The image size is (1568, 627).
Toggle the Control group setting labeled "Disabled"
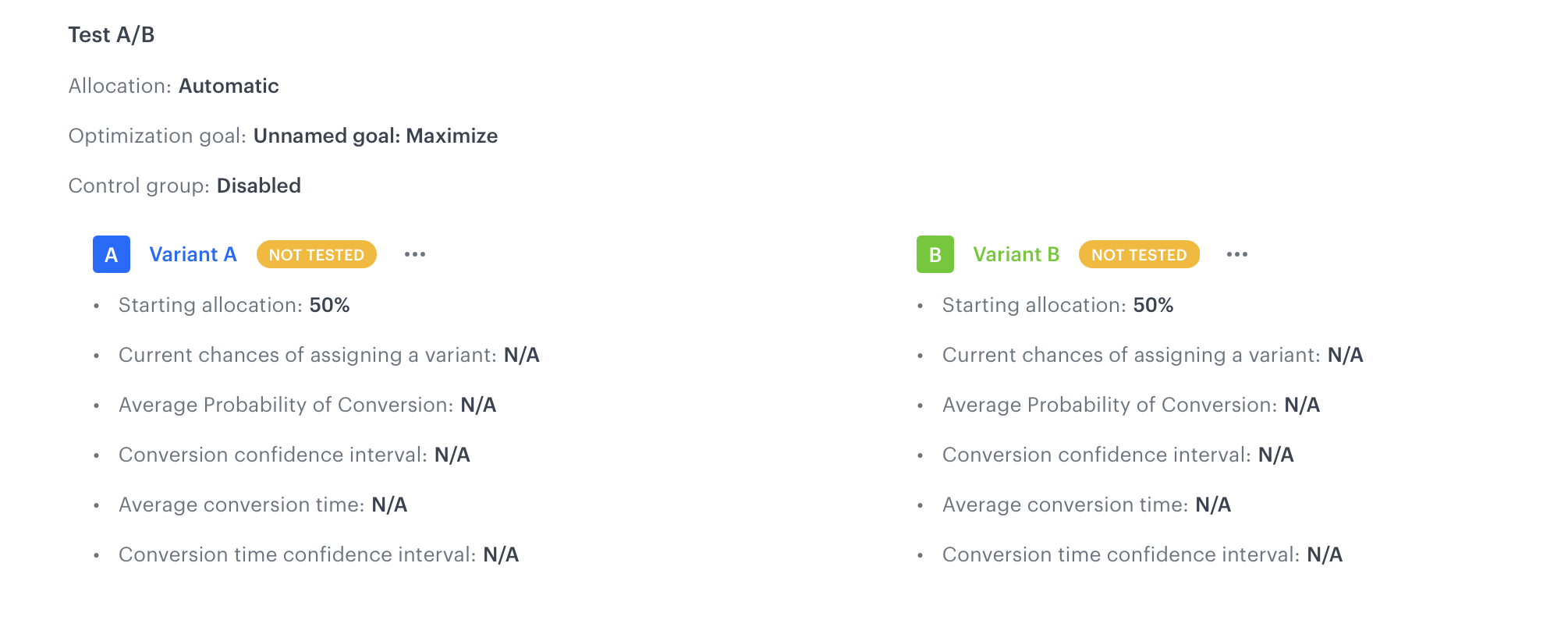pyautogui.click(x=259, y=186)
